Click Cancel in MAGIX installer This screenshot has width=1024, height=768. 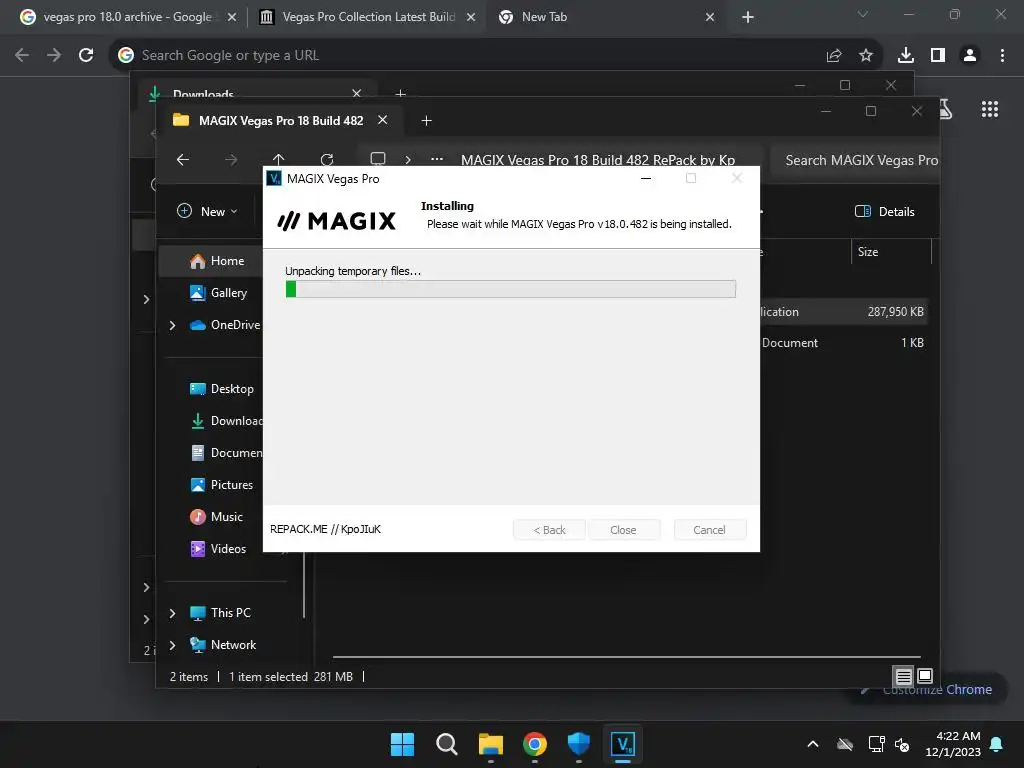(709, 530)
